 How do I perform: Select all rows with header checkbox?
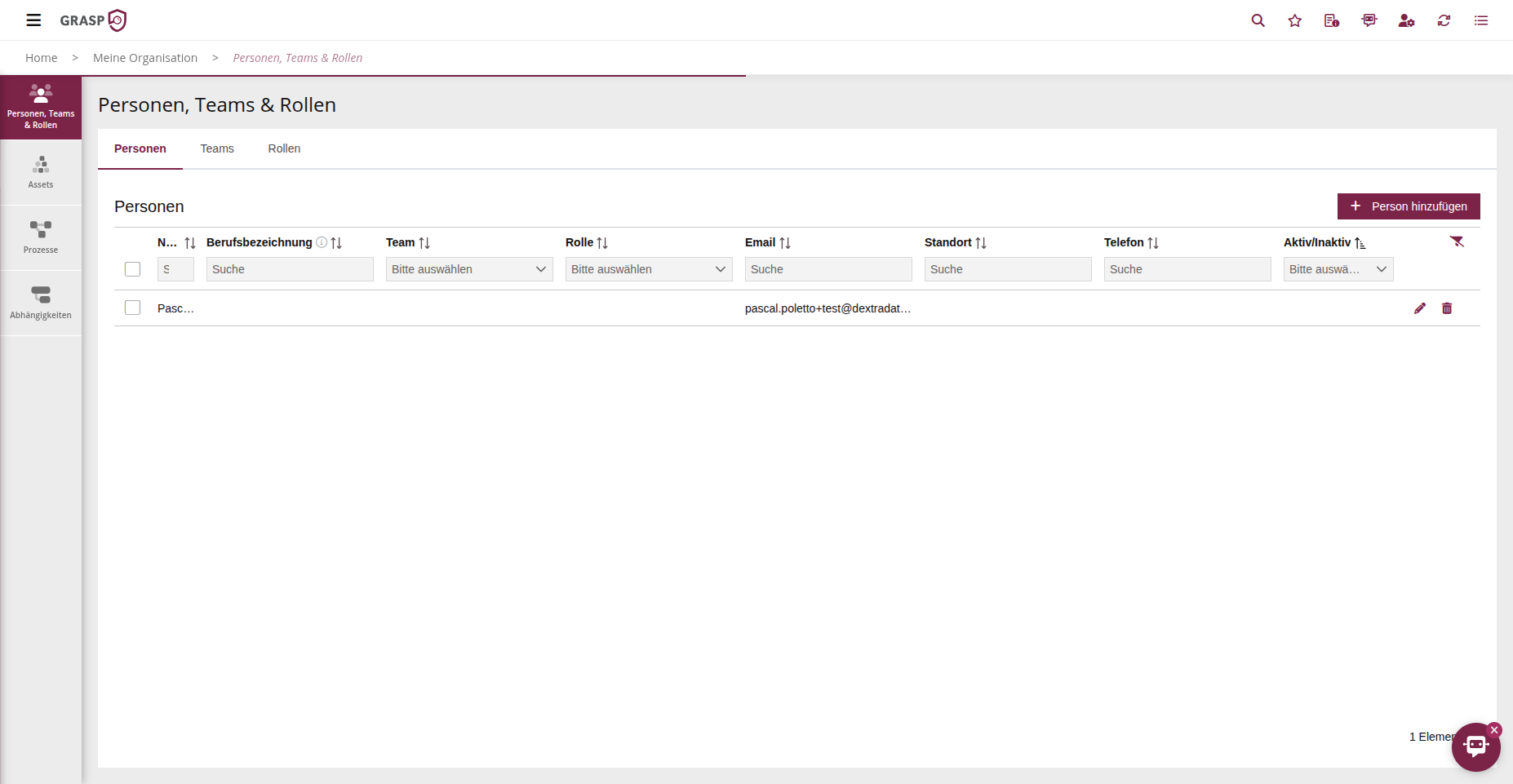click(132, 269)
